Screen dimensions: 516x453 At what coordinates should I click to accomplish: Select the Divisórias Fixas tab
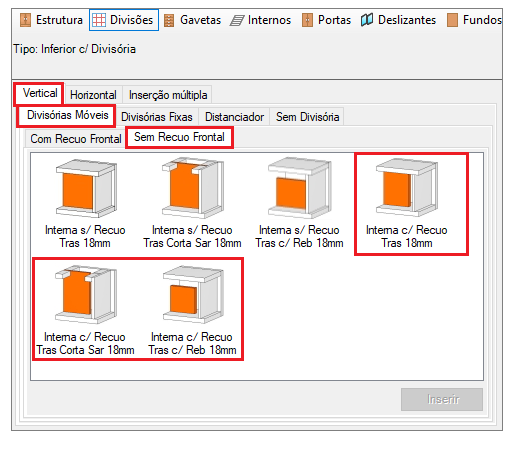click(157, 117)
